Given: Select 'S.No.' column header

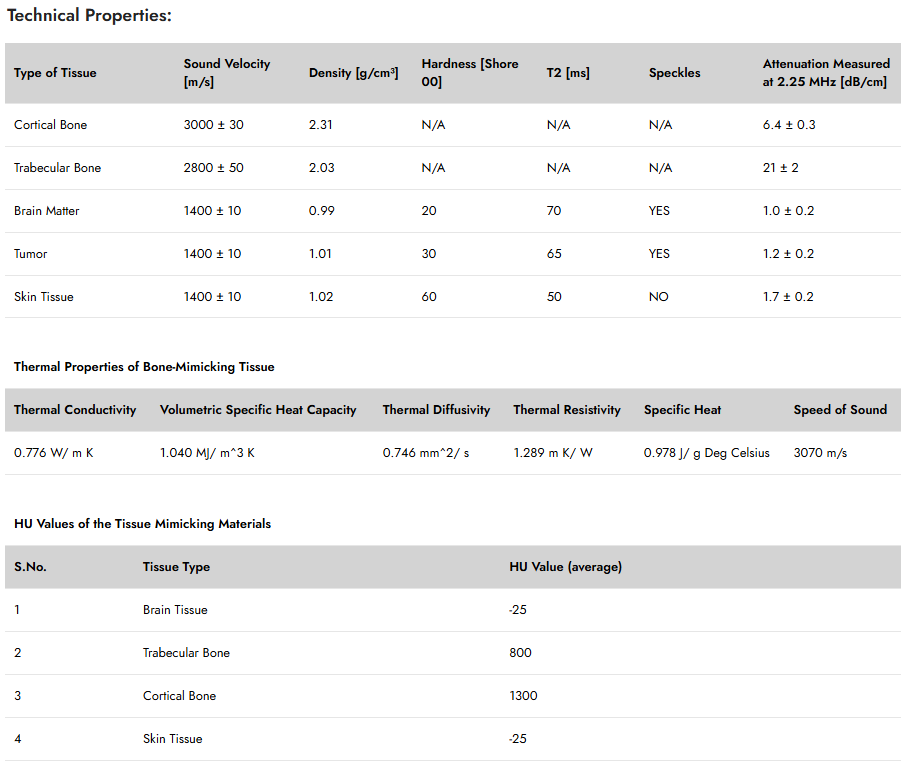Looking at the screenshot, I should coord(30,567).
